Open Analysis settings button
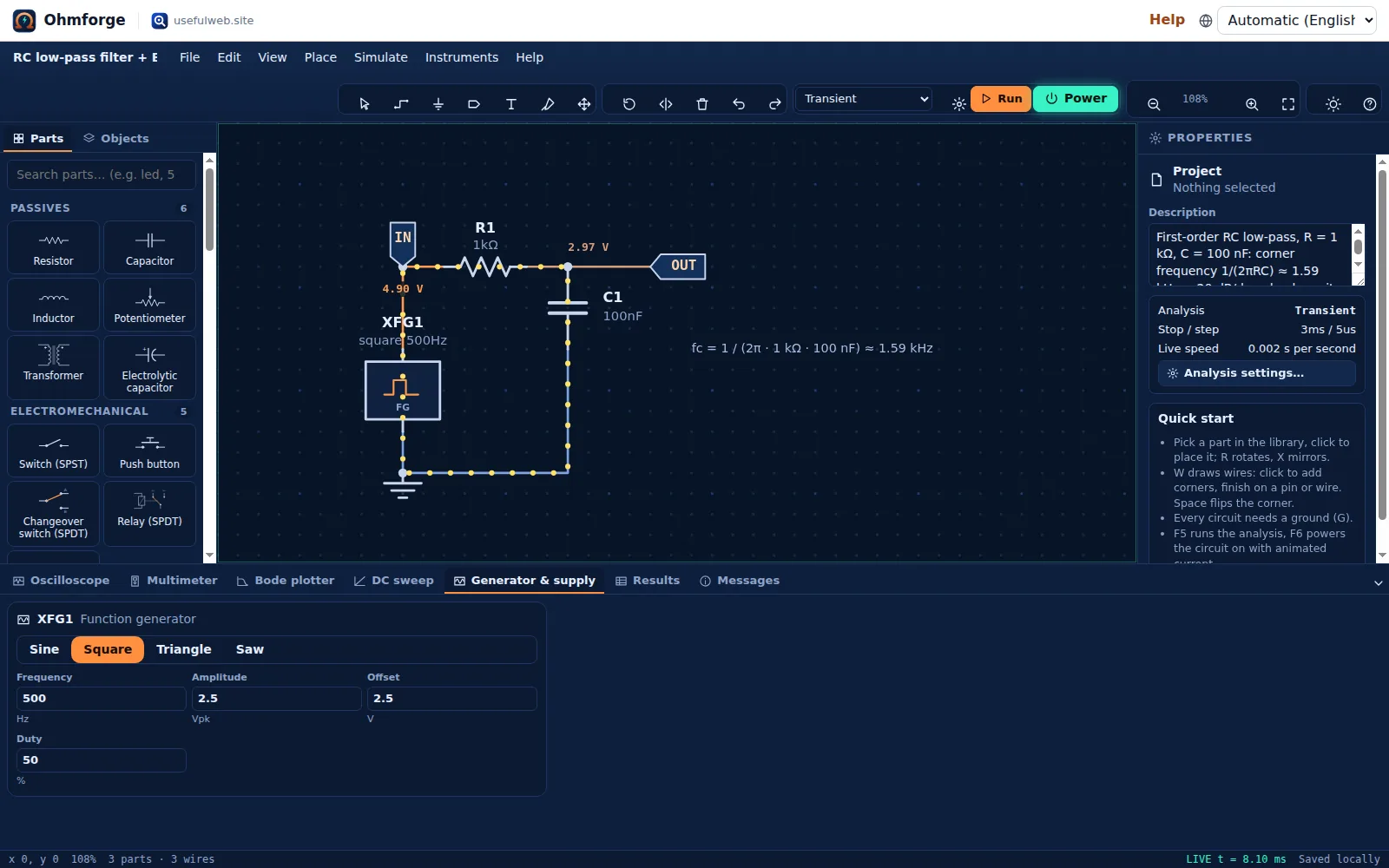The height and width of the screenshot is (868, 1389). point(1256,373)
